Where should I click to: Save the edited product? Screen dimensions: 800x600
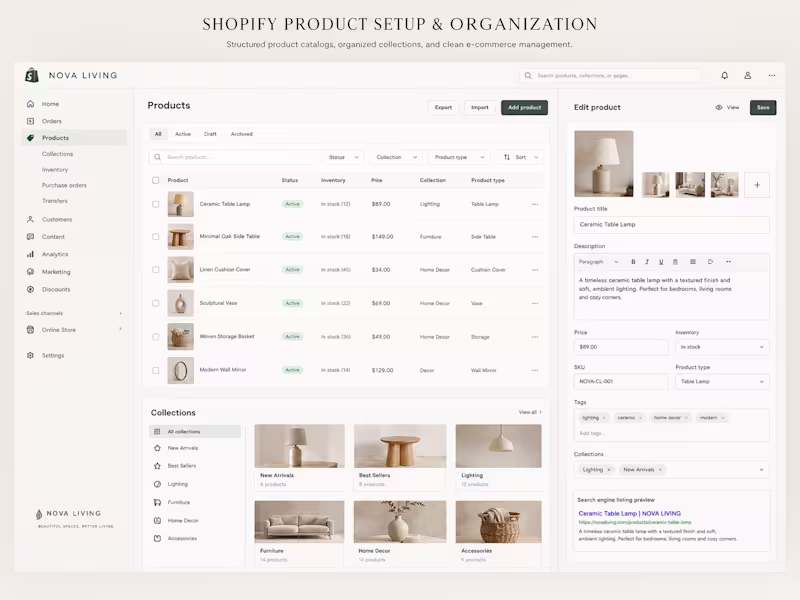point(763,108)
